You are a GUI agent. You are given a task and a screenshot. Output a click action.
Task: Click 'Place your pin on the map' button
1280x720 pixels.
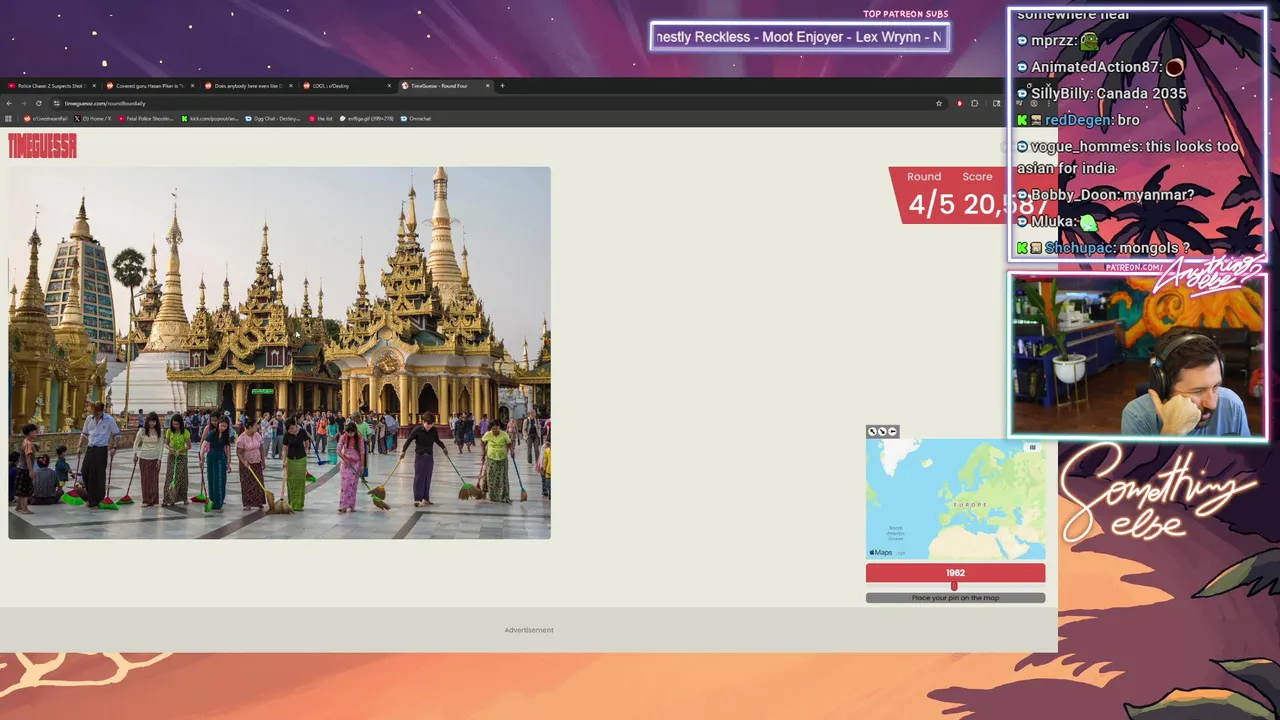pyautogui.click(x=955, y=598)
